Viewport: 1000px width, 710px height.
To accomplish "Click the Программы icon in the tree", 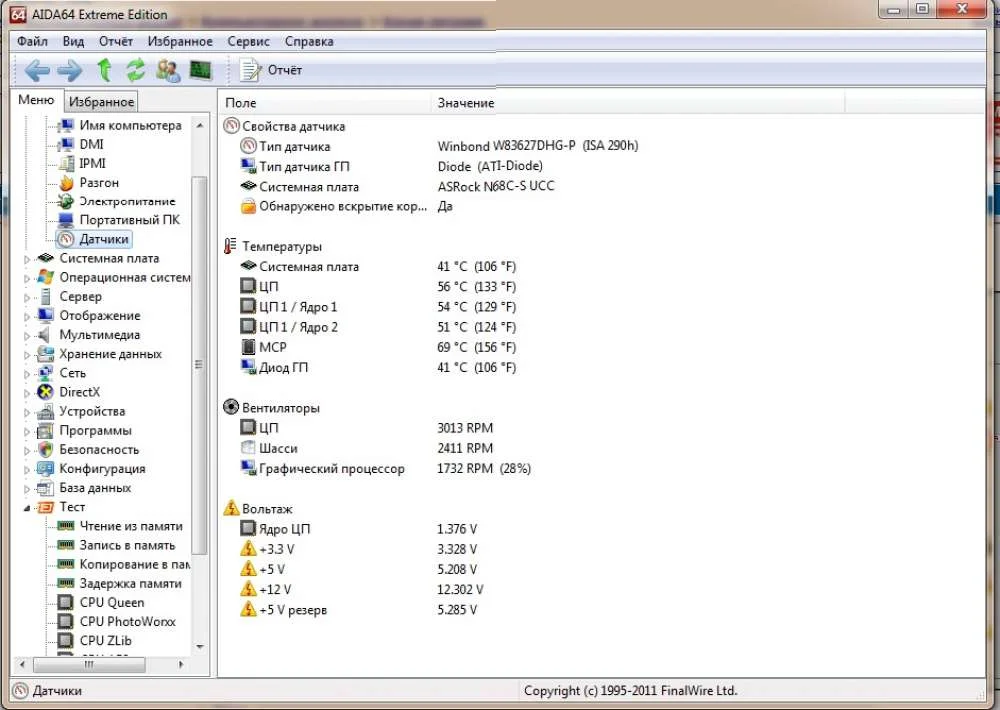I will (45, 431).
